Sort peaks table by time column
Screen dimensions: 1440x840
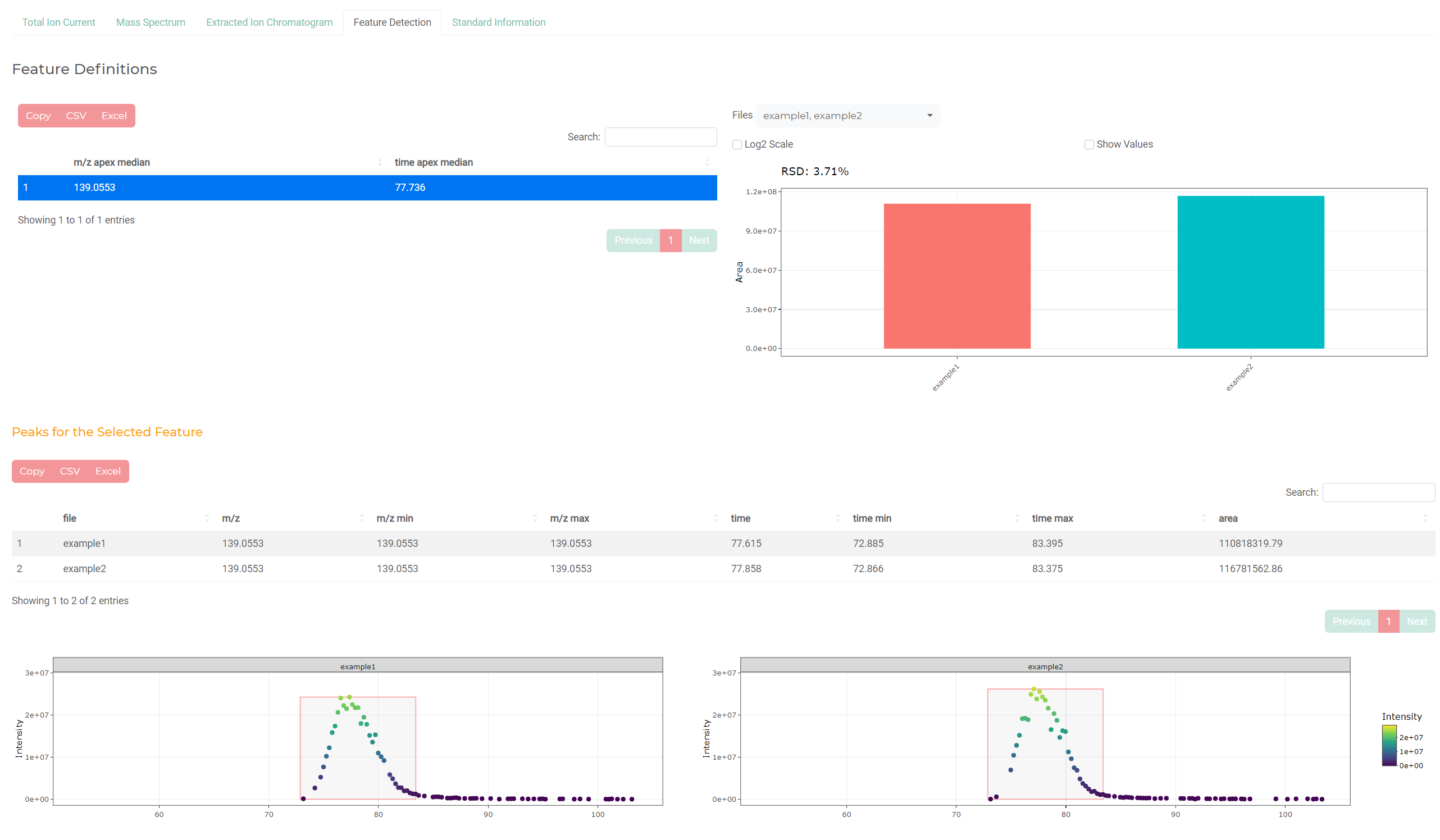click(x=786, y=518)
